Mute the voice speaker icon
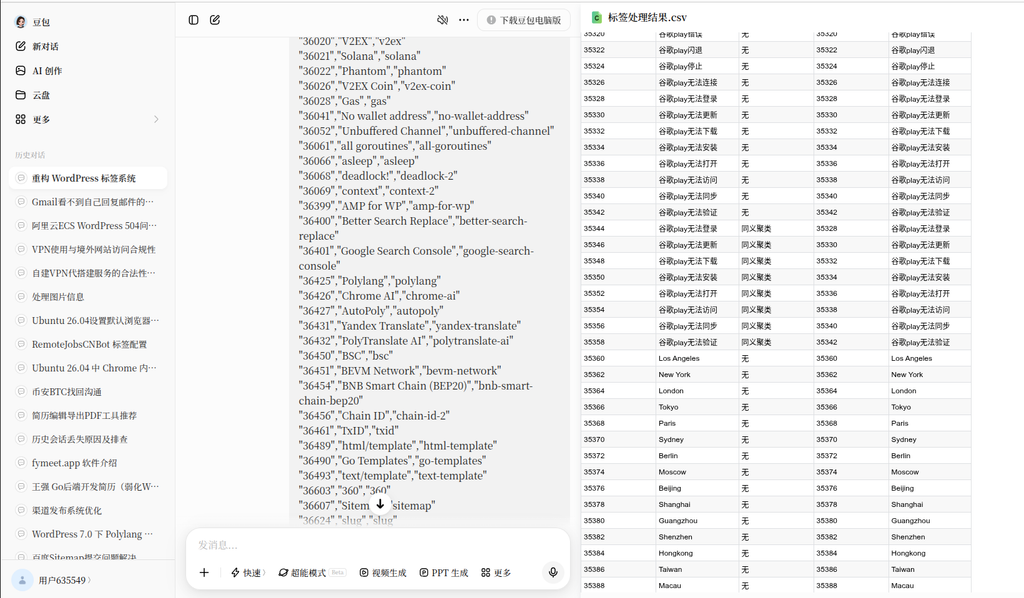 point(442,20)
